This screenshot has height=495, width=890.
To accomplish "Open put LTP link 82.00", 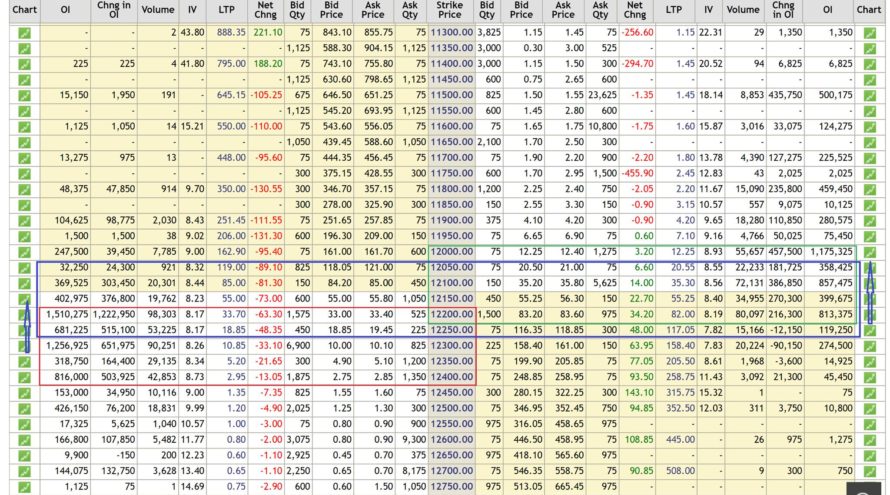I will 684,314.
